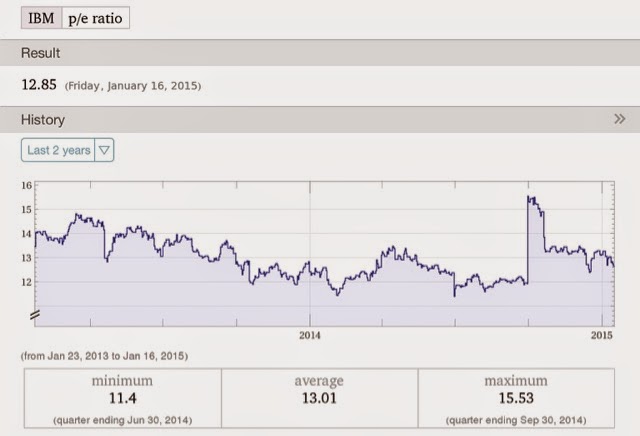The height and width of the screenshot is (436, 640).
Task: Click the IBM input interpretation box
Action: (x=41, y=18)
